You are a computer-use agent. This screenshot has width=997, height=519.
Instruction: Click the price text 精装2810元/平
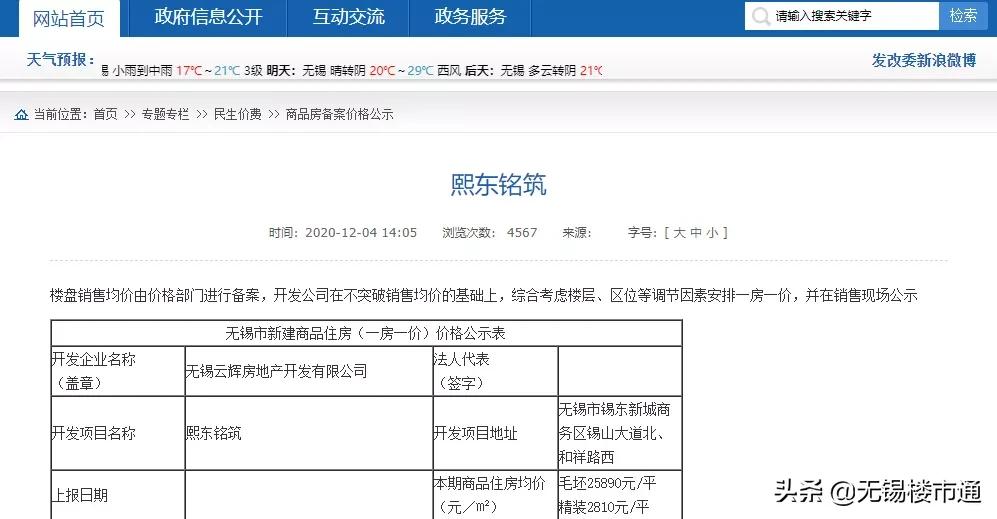[x=604, y=507]
